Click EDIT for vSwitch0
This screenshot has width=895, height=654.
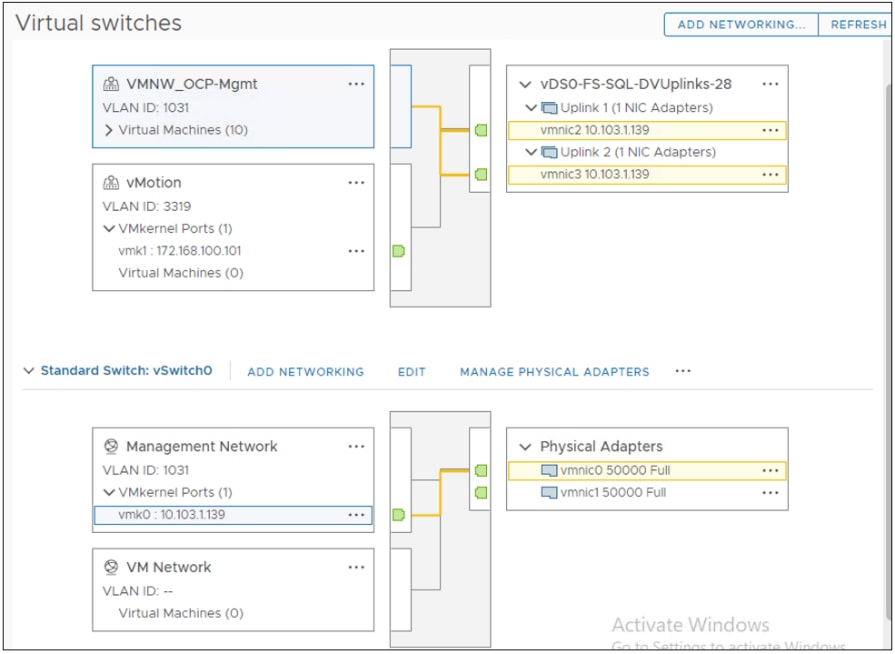point(411,371)
